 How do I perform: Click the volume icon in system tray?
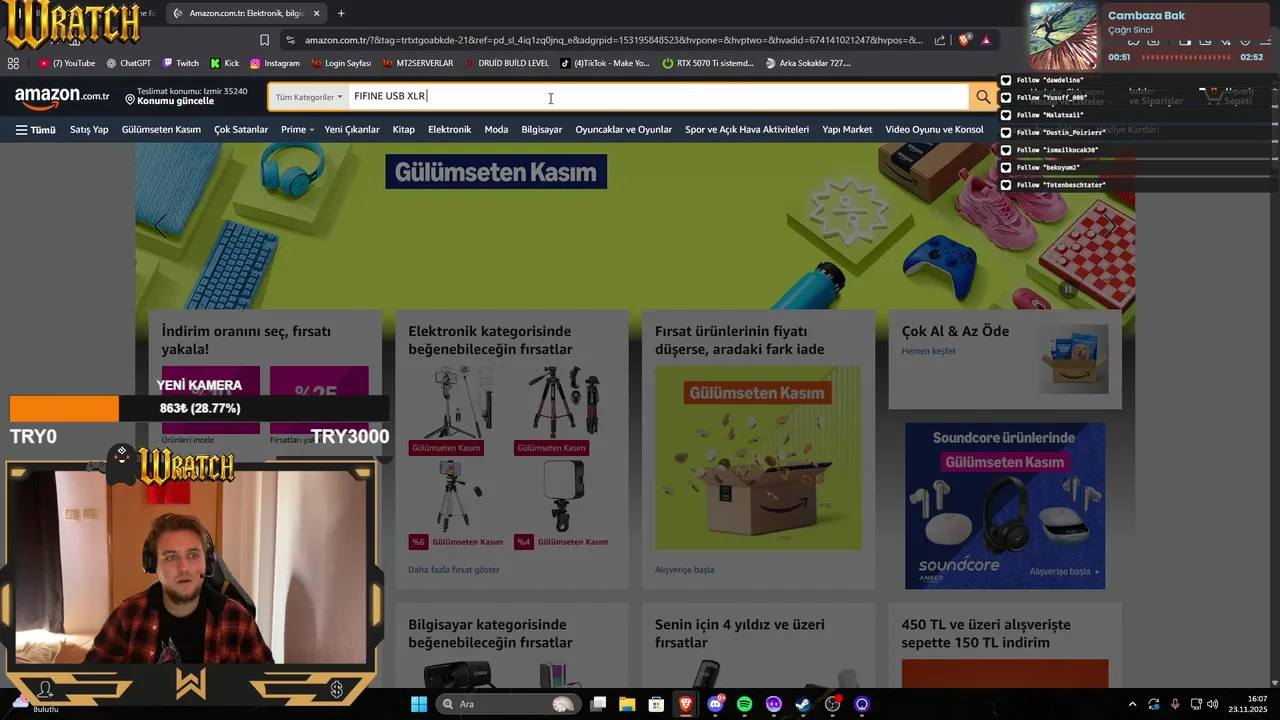click(x=1212, y=704)
